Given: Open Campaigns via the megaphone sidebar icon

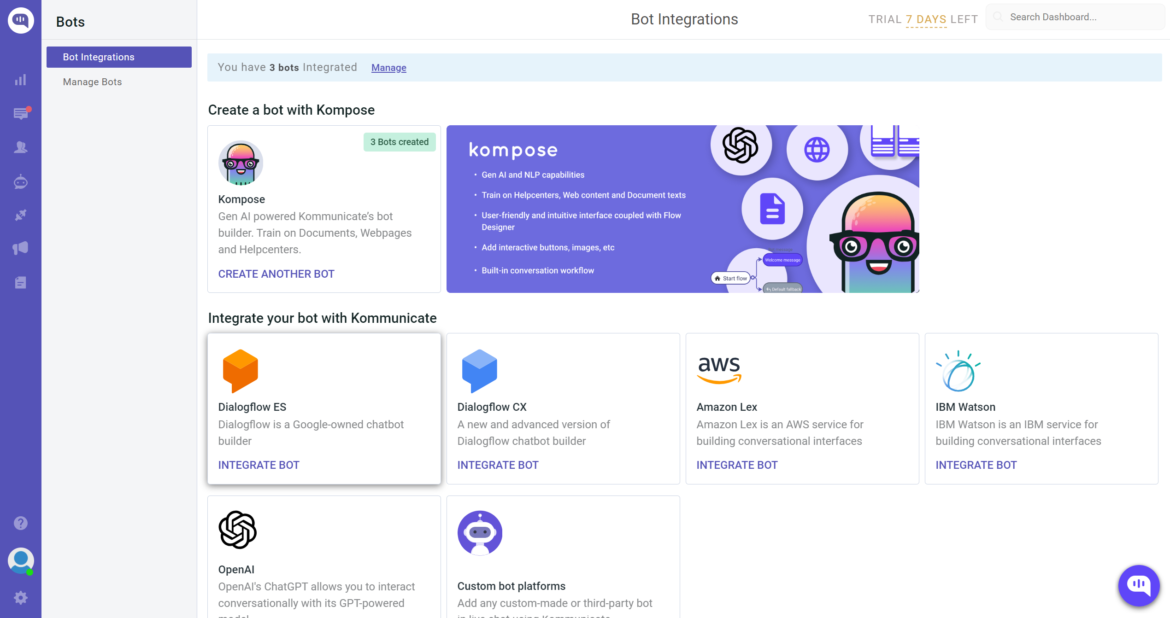Looking at the screenshot, I should (20, 247).
